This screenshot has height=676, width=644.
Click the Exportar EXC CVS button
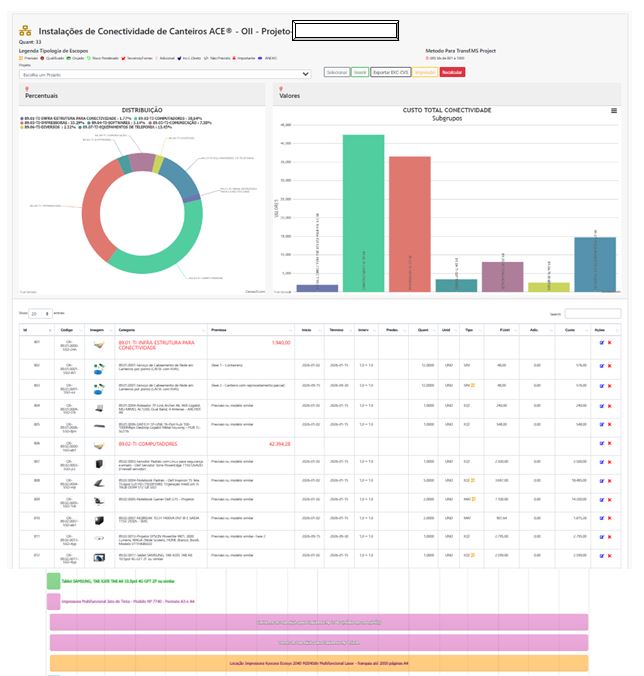(x=390, y=73)
